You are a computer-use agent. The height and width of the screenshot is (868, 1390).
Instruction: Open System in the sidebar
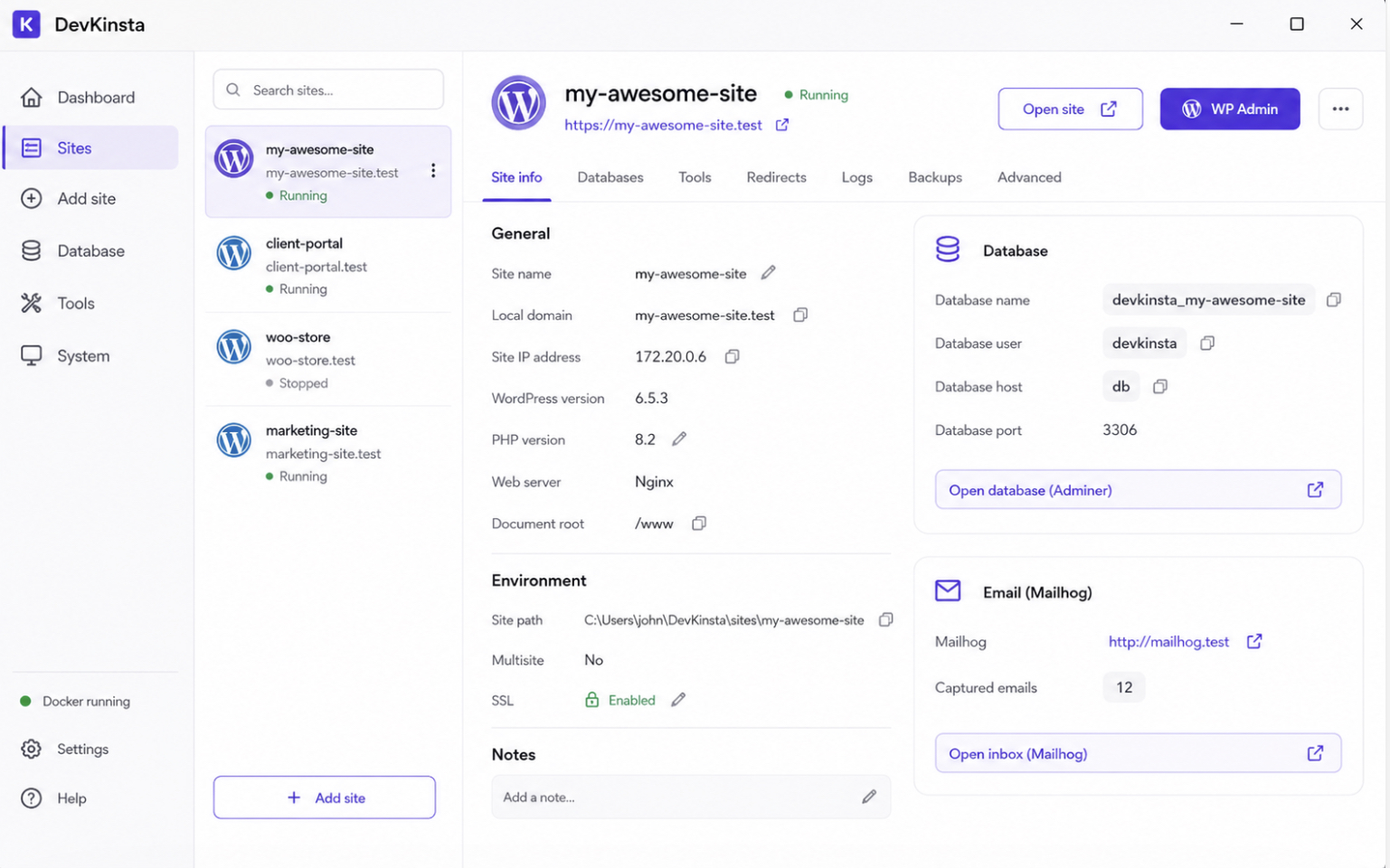(90, 355)
